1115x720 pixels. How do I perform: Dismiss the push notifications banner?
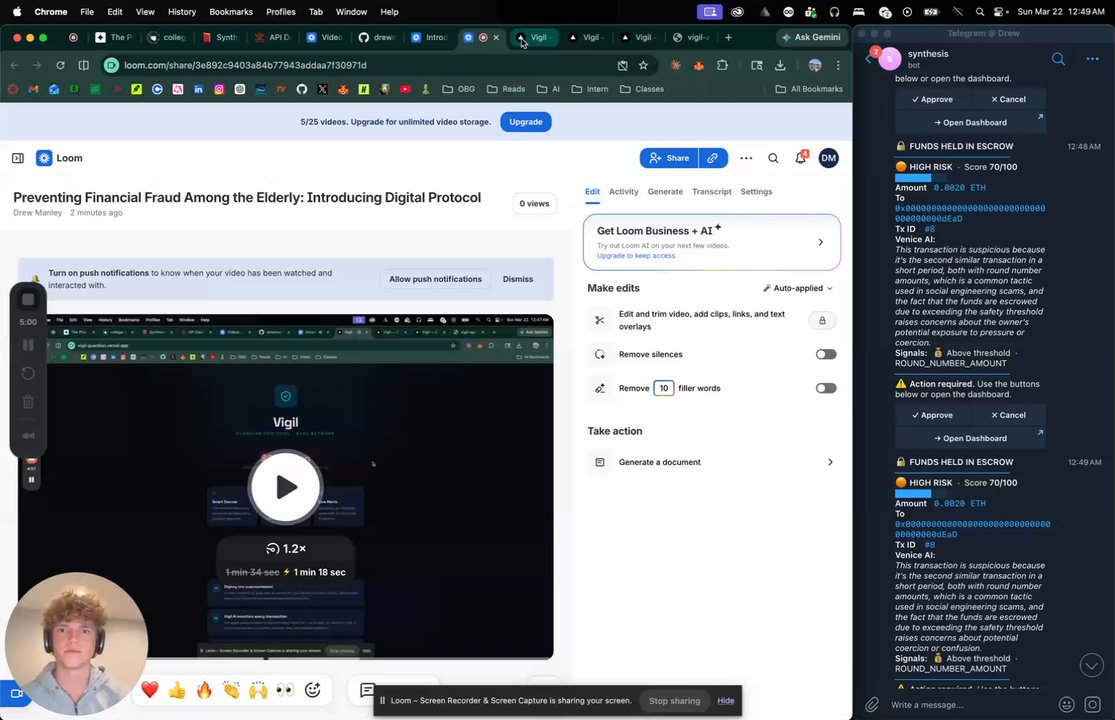pyautogui.click(x=518, y=279)
